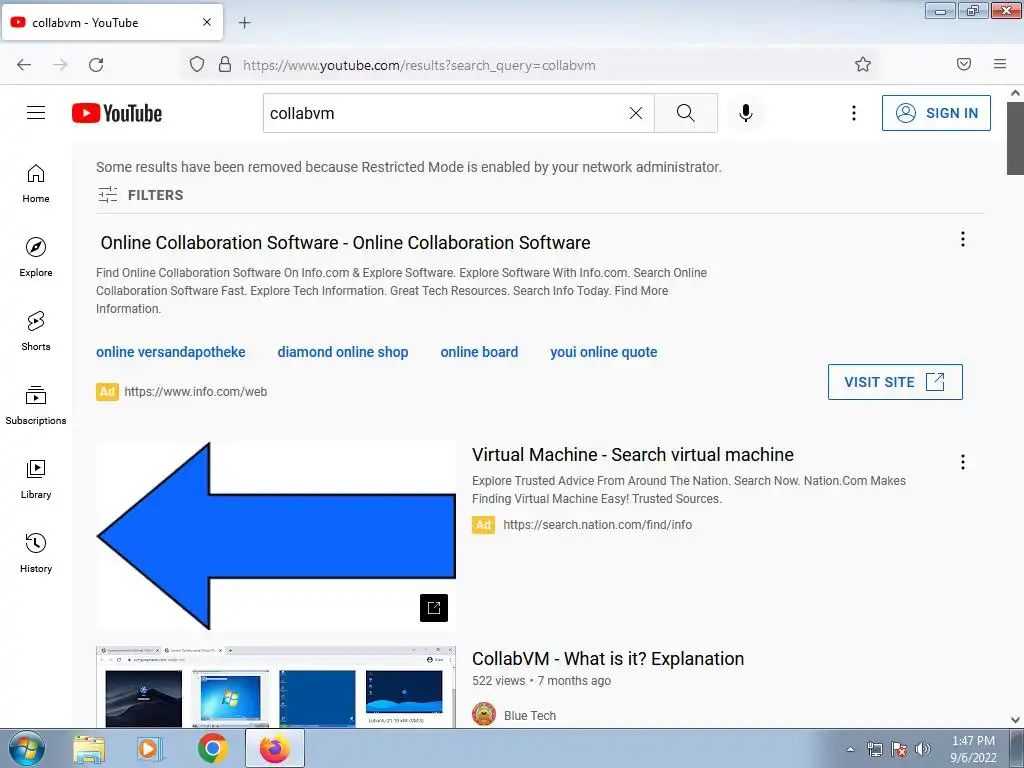This screenshot has height=768, width=1024.
Task: Close the collabvm YouTube tab
Action: coord(207,22)
